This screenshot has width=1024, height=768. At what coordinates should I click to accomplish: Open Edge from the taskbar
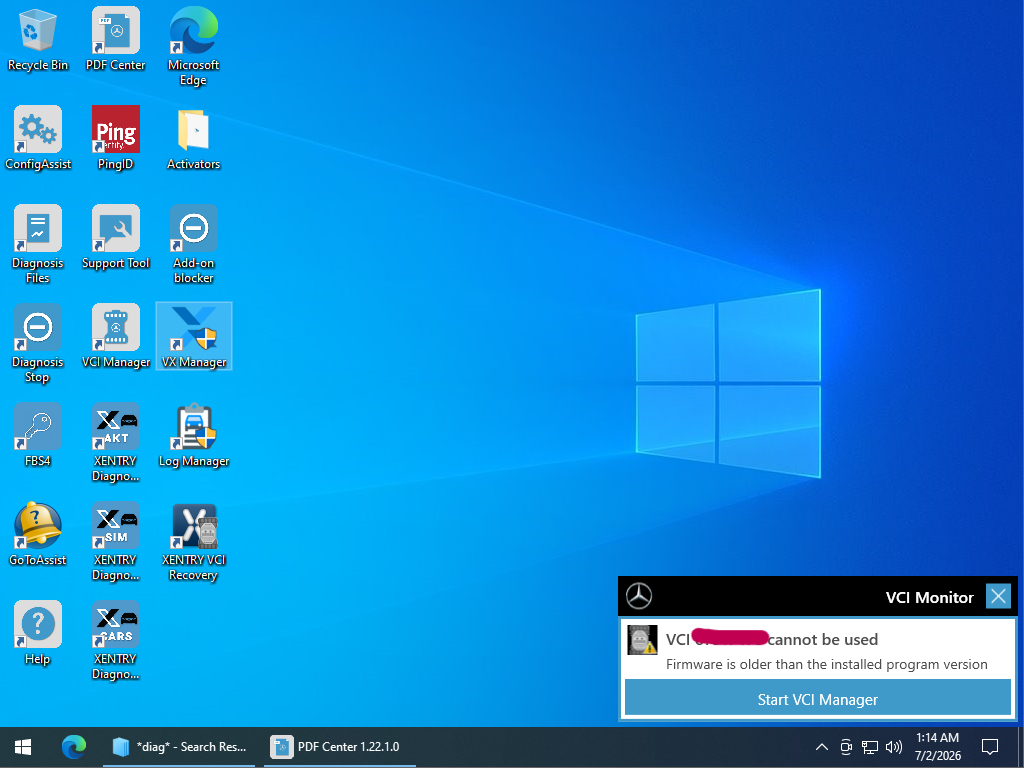73,746
